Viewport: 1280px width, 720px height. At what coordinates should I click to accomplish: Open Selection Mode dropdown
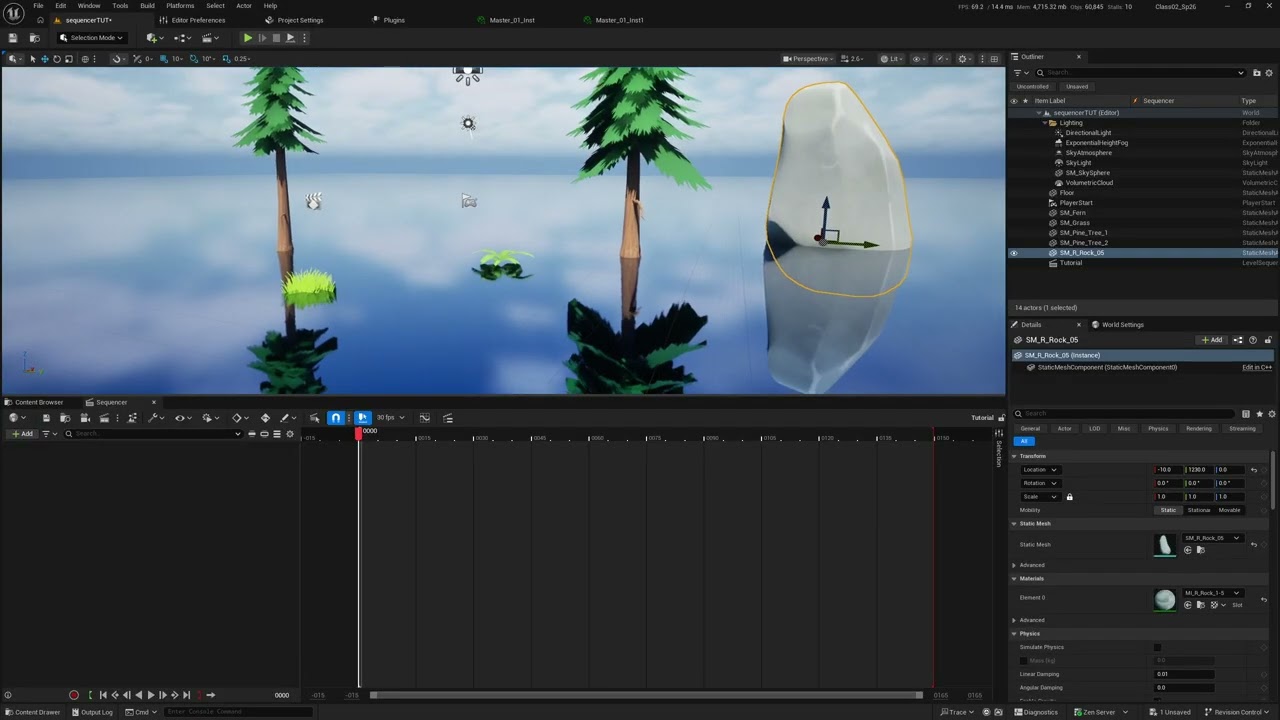tap(91, 38)
